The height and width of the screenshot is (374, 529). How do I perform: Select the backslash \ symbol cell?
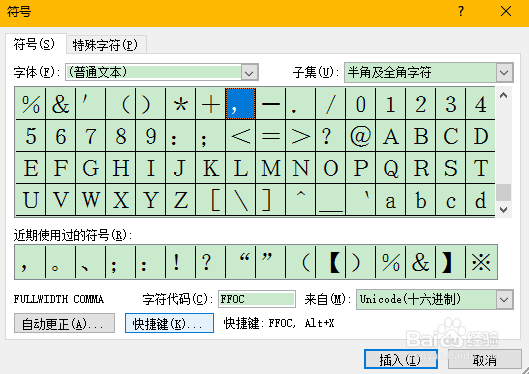[240, 200]
